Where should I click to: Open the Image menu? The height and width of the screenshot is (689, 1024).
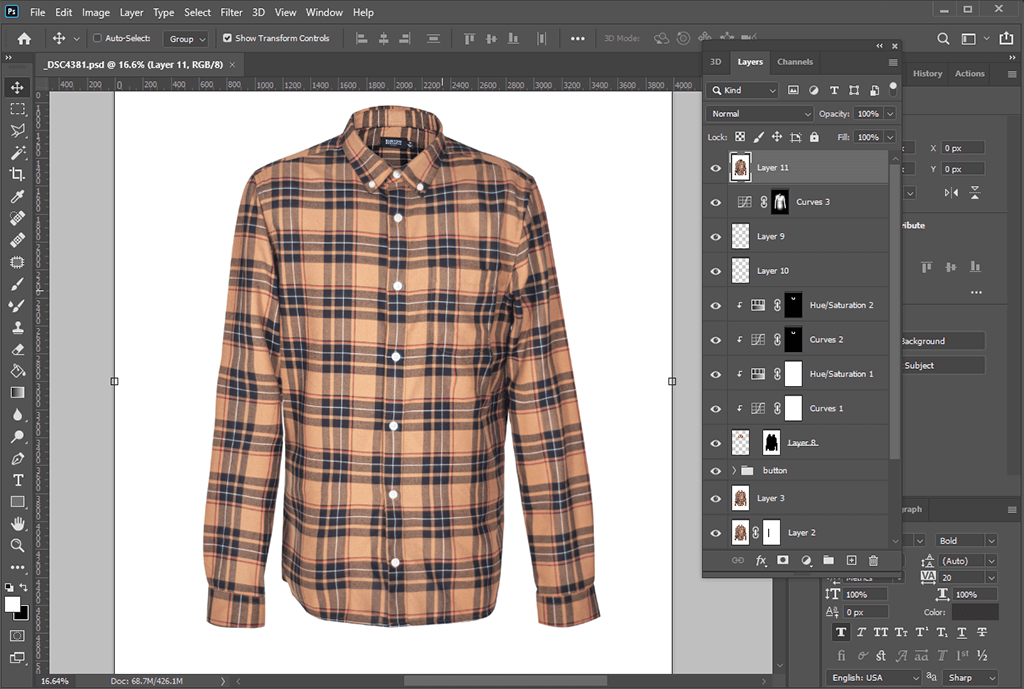point(95,12)
